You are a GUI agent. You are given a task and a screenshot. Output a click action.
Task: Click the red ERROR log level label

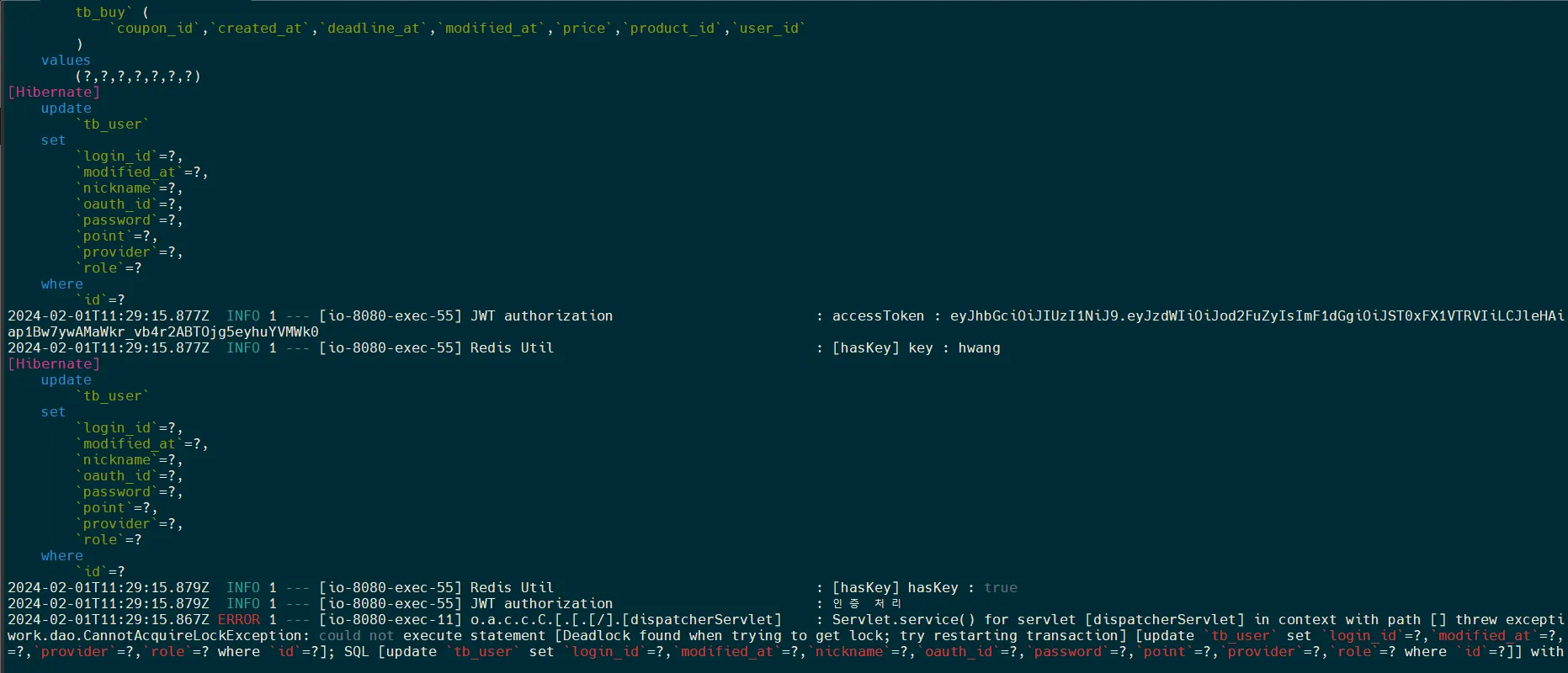239,620
